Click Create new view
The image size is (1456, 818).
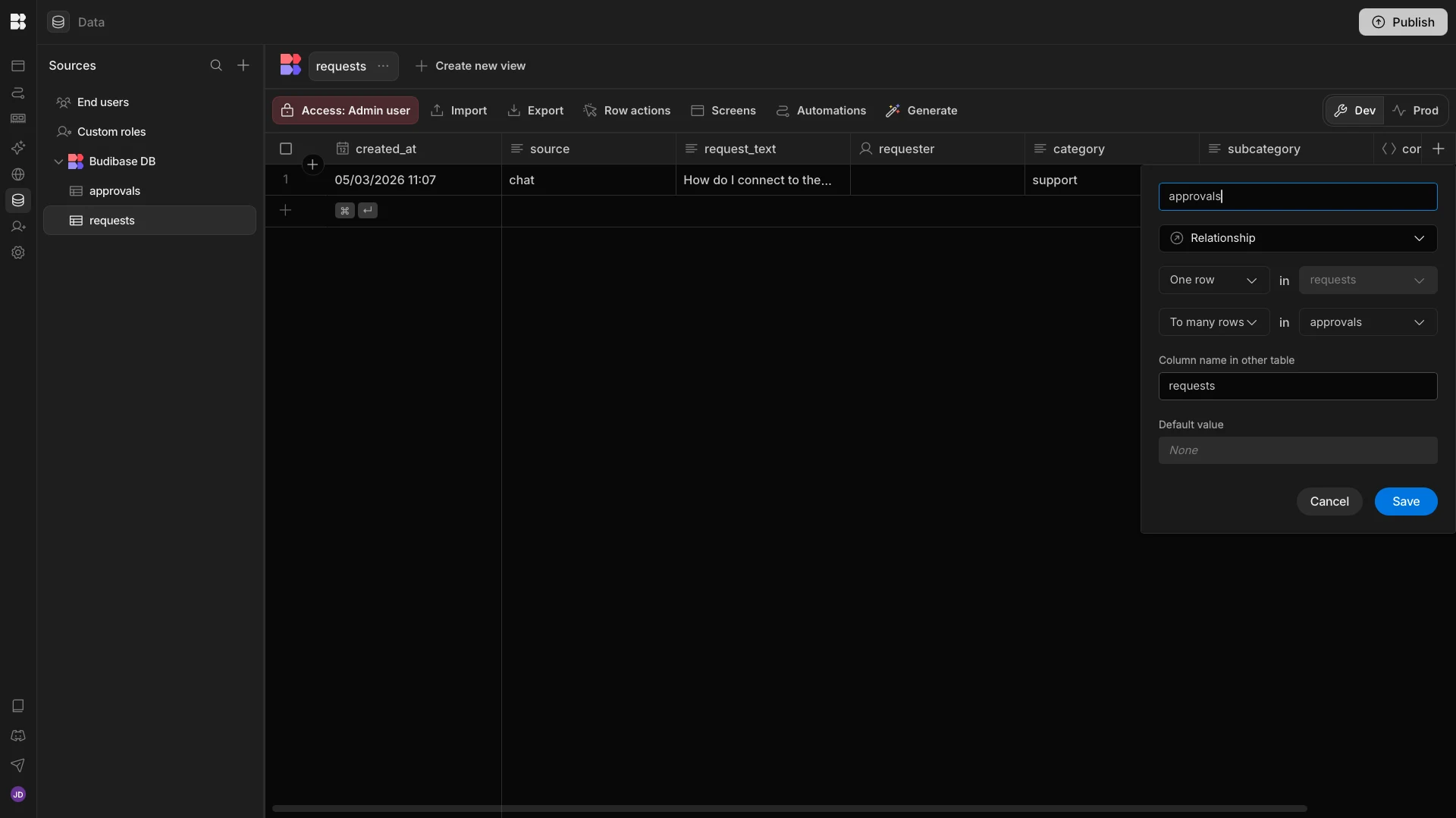click(470, 66)
